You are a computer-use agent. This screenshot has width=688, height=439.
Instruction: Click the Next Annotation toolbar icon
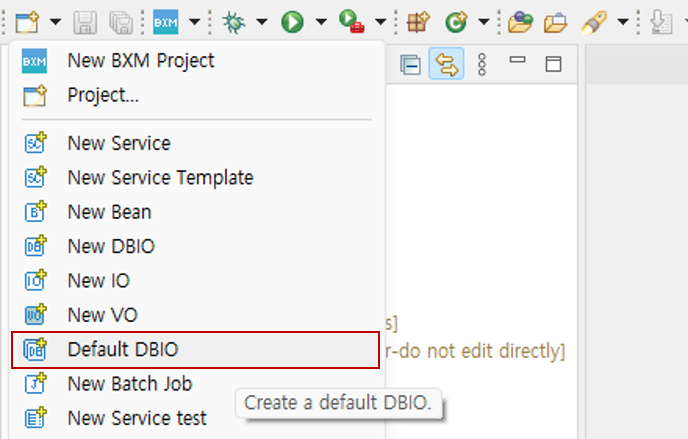(x=661, y=22)
